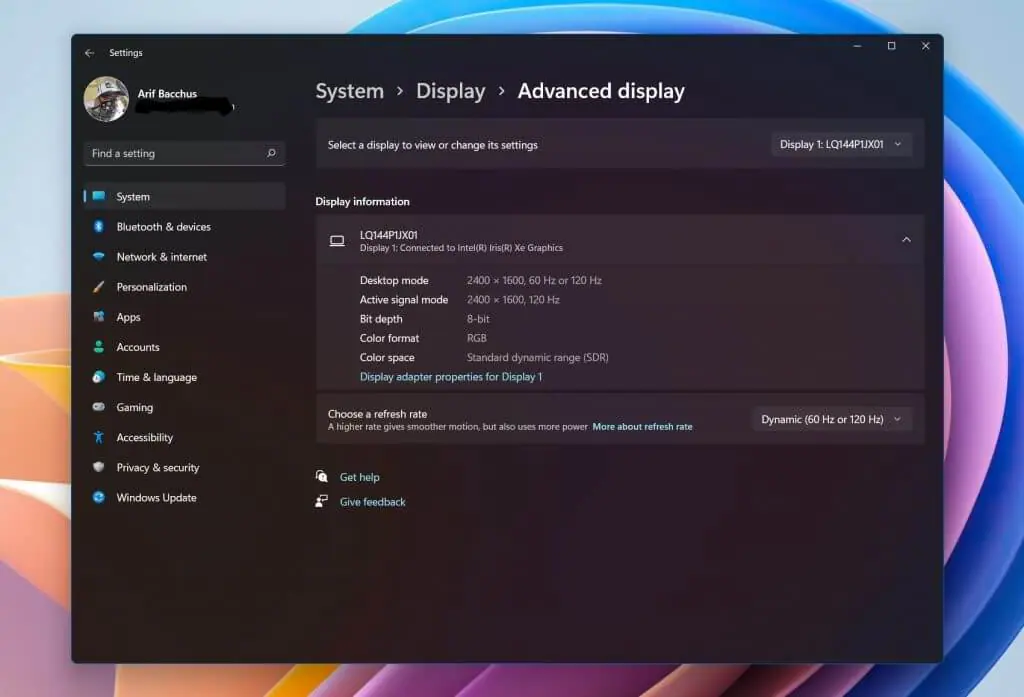Click the Bluetooth icon in sidebar
Image resolution: width=1024 pixels, height=697 pixels.
pos(99,227)
